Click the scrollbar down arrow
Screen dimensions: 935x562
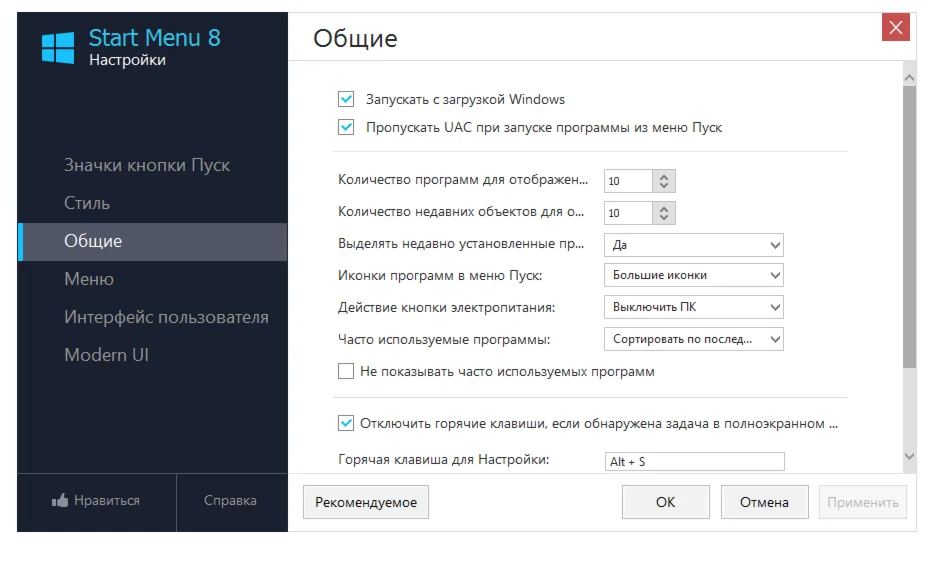909,456
